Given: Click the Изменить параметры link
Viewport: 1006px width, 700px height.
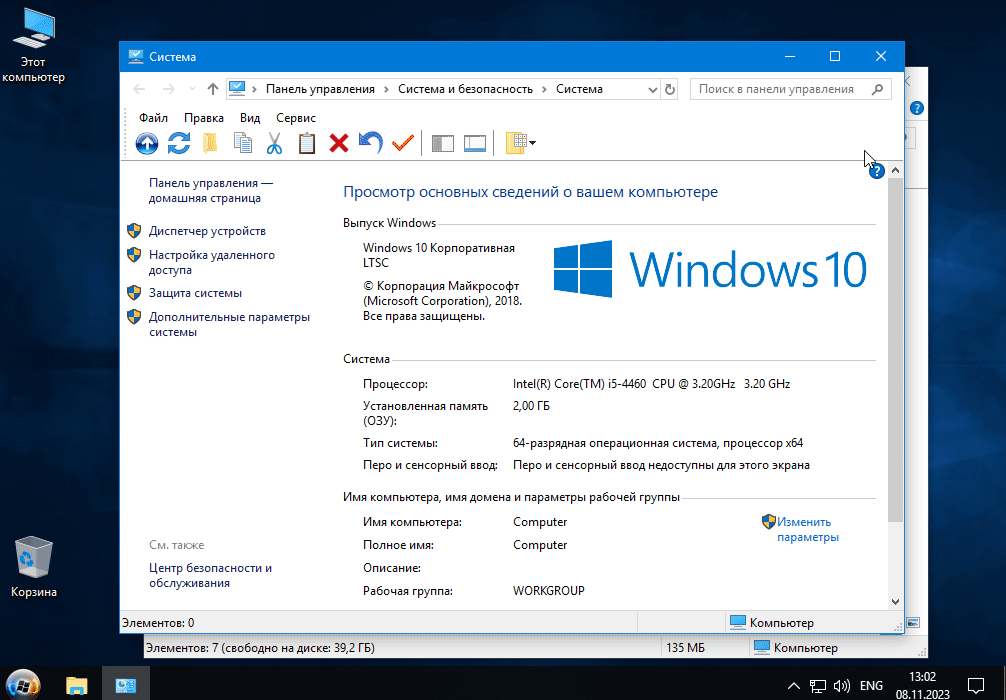Looking at the screenshot, I should click(x=808, y=529).
